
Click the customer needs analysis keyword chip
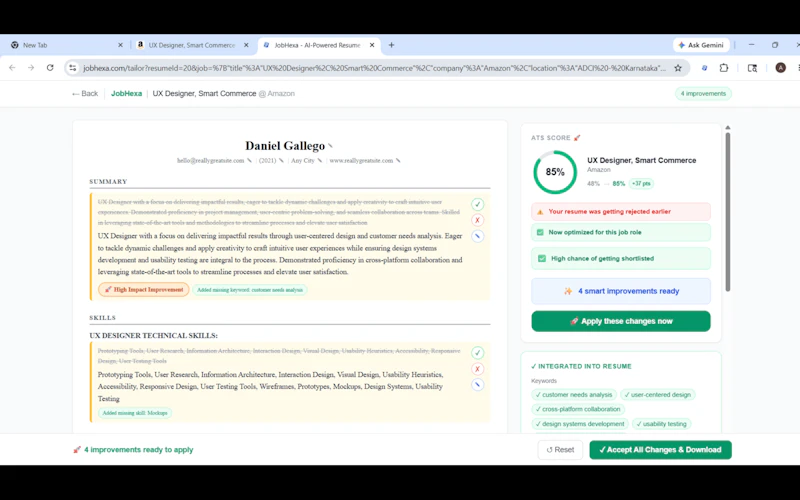point(573,394)
